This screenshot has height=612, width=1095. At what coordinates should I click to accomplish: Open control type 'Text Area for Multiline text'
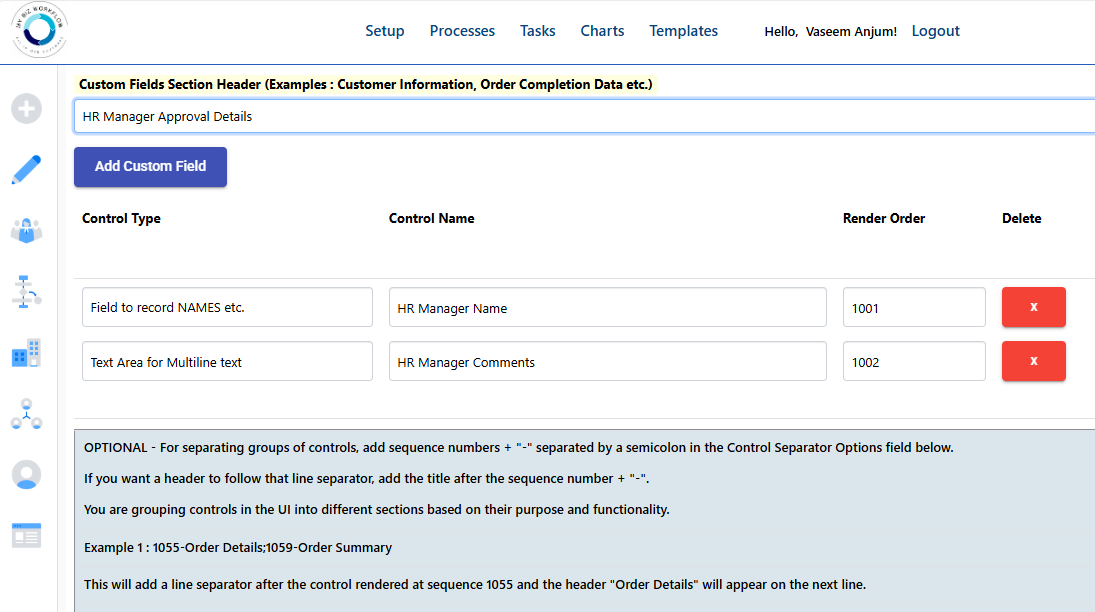pyautogui.click(x=227, y=361)
